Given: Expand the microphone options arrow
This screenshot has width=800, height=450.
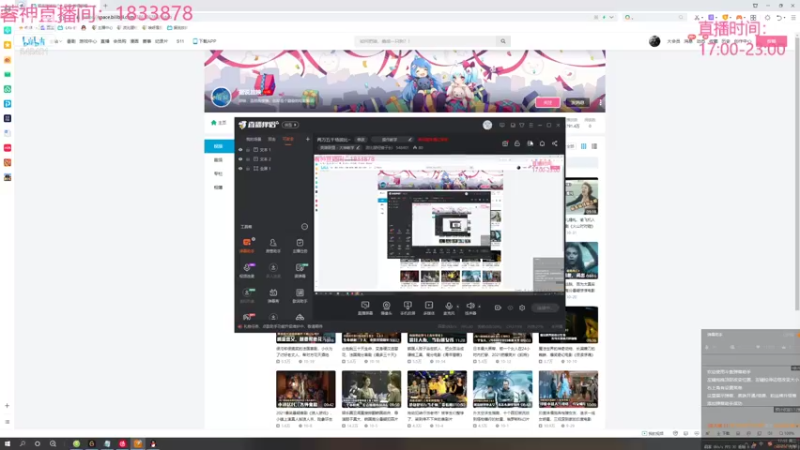Looking at the screenshot, I should (458, 306).
